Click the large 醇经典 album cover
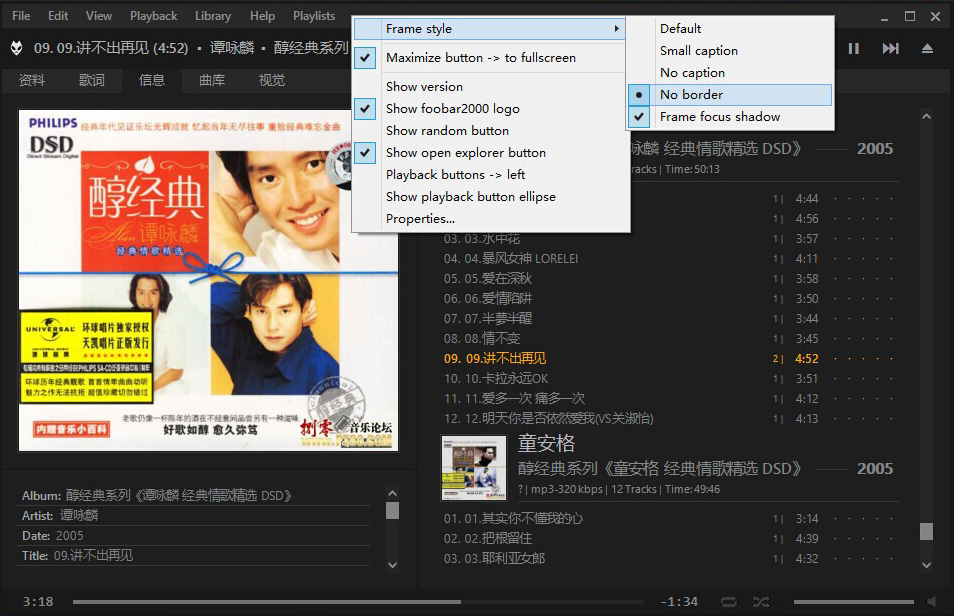The height and width of the screenshot is (616, 954). point(209,281)
